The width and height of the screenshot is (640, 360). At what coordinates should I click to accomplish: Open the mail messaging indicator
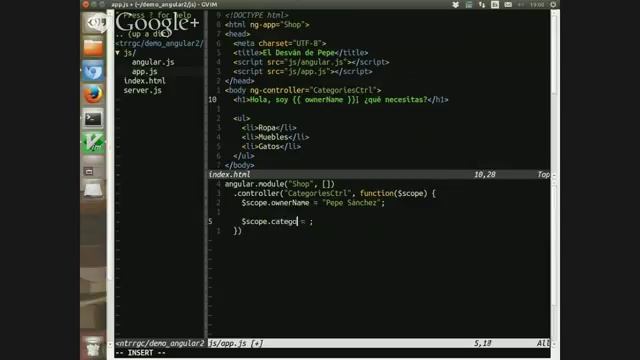pos(508,4)
